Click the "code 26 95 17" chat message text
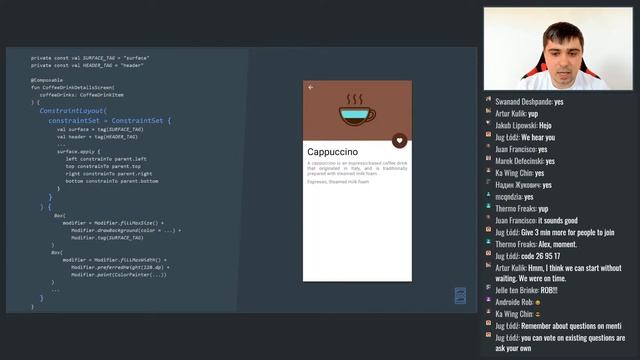The image size is (640, 360). [x=540, y=256]
